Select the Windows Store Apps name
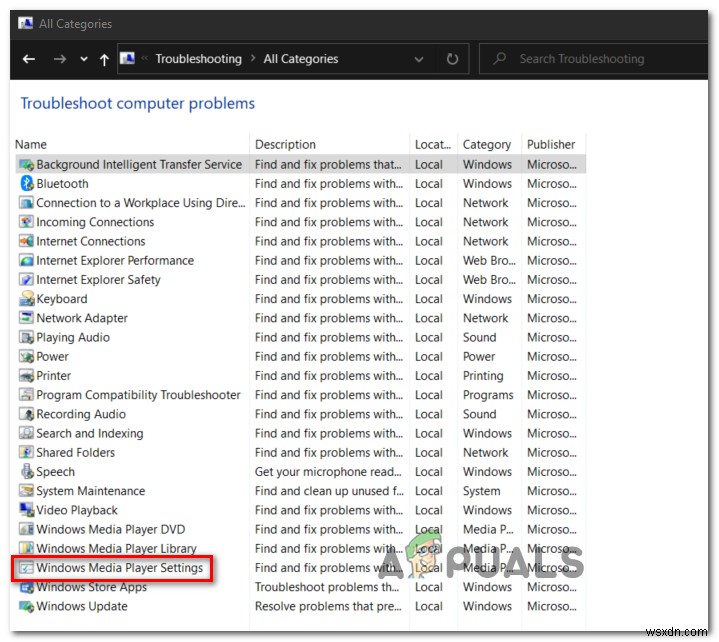Screen dimensions: 719x642 [x=91, y=587]
